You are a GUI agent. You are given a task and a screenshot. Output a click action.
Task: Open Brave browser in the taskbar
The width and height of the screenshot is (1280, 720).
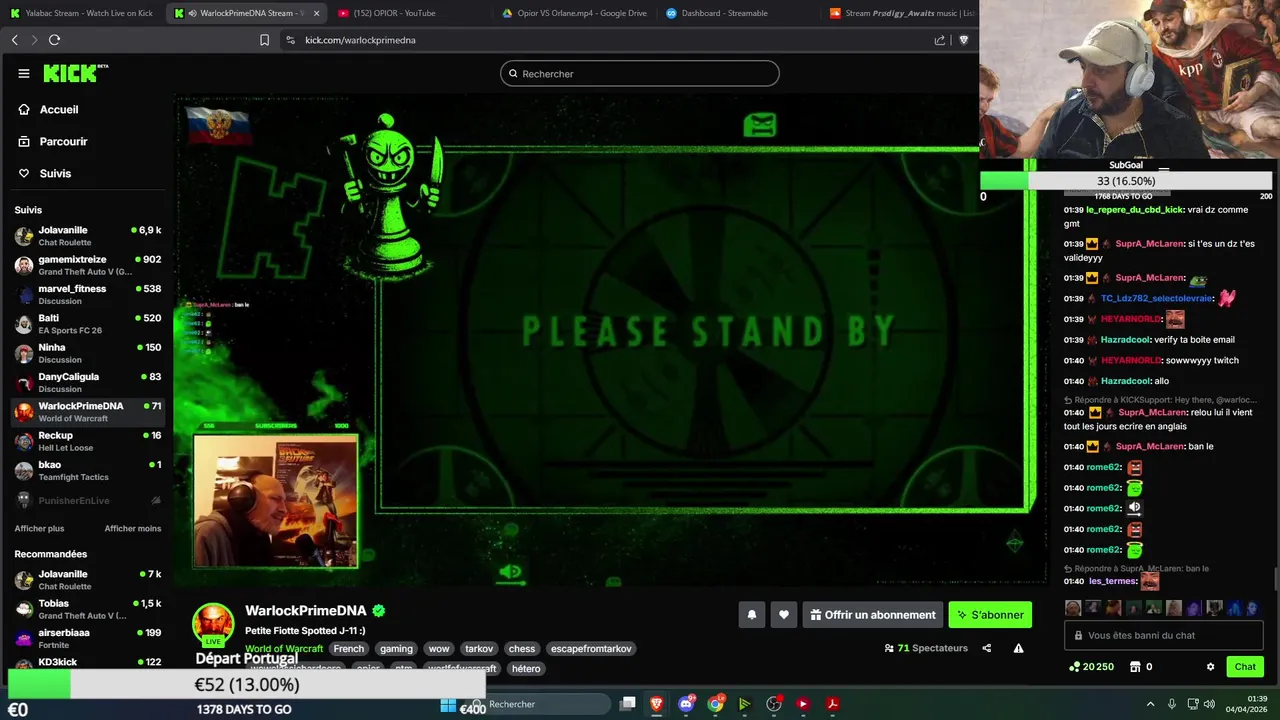tap(656, 704)
